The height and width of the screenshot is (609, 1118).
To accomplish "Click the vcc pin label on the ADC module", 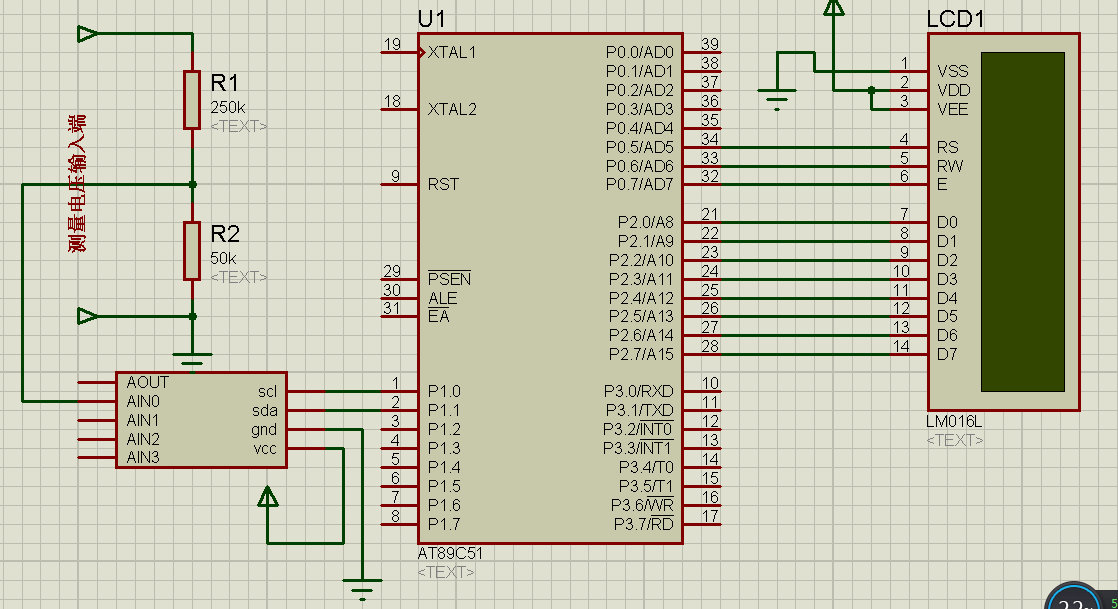I will click(265, 449).
